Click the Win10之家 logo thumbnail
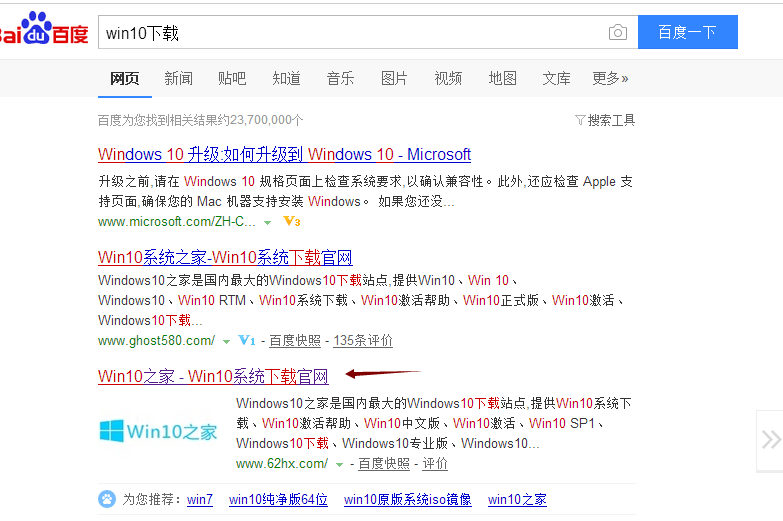 (158, 431)
